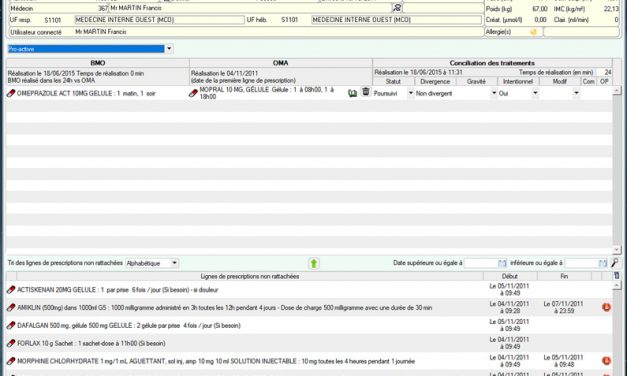Click UF héb. field MEDECINE INTERNE OUEST
Image resolution: width=627 pixels, height=376 pixels.
(397, 20)
